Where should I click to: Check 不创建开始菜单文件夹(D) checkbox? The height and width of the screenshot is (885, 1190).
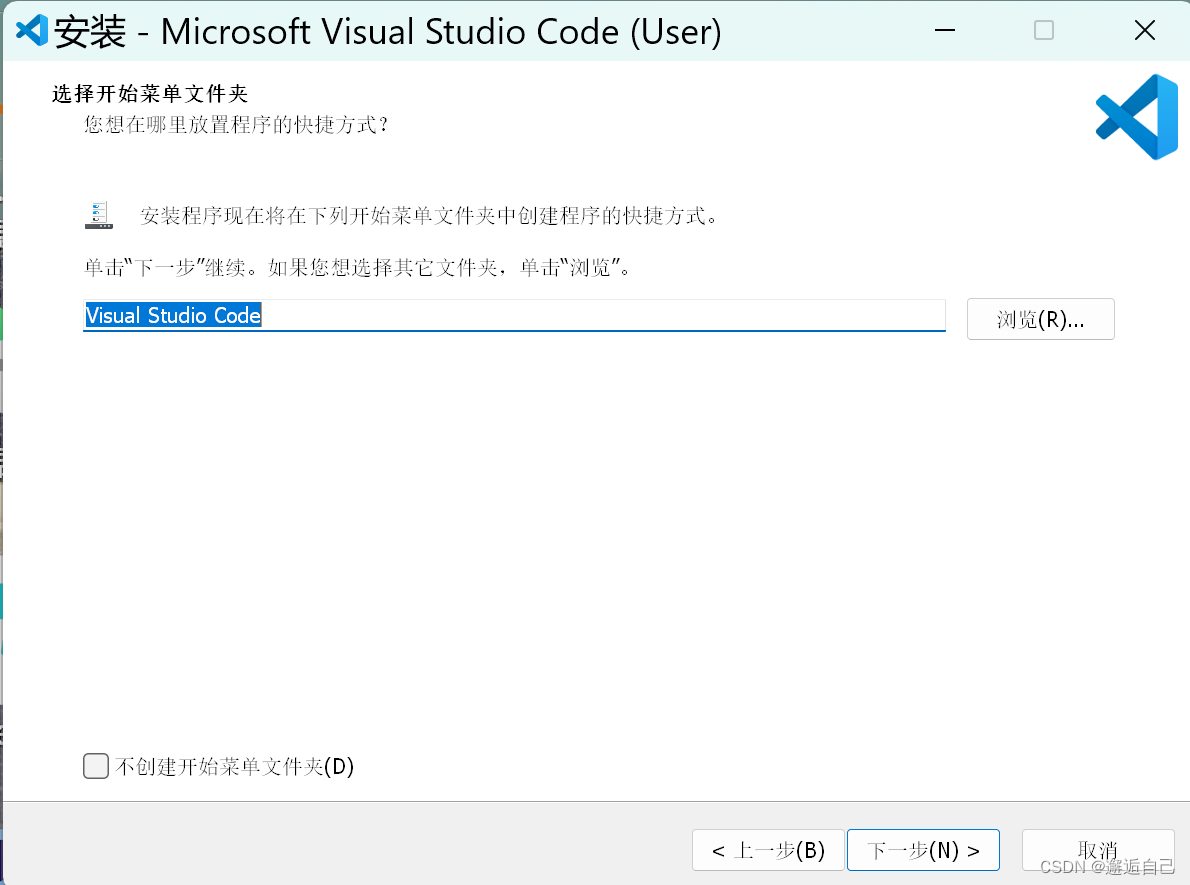[96, 766]
